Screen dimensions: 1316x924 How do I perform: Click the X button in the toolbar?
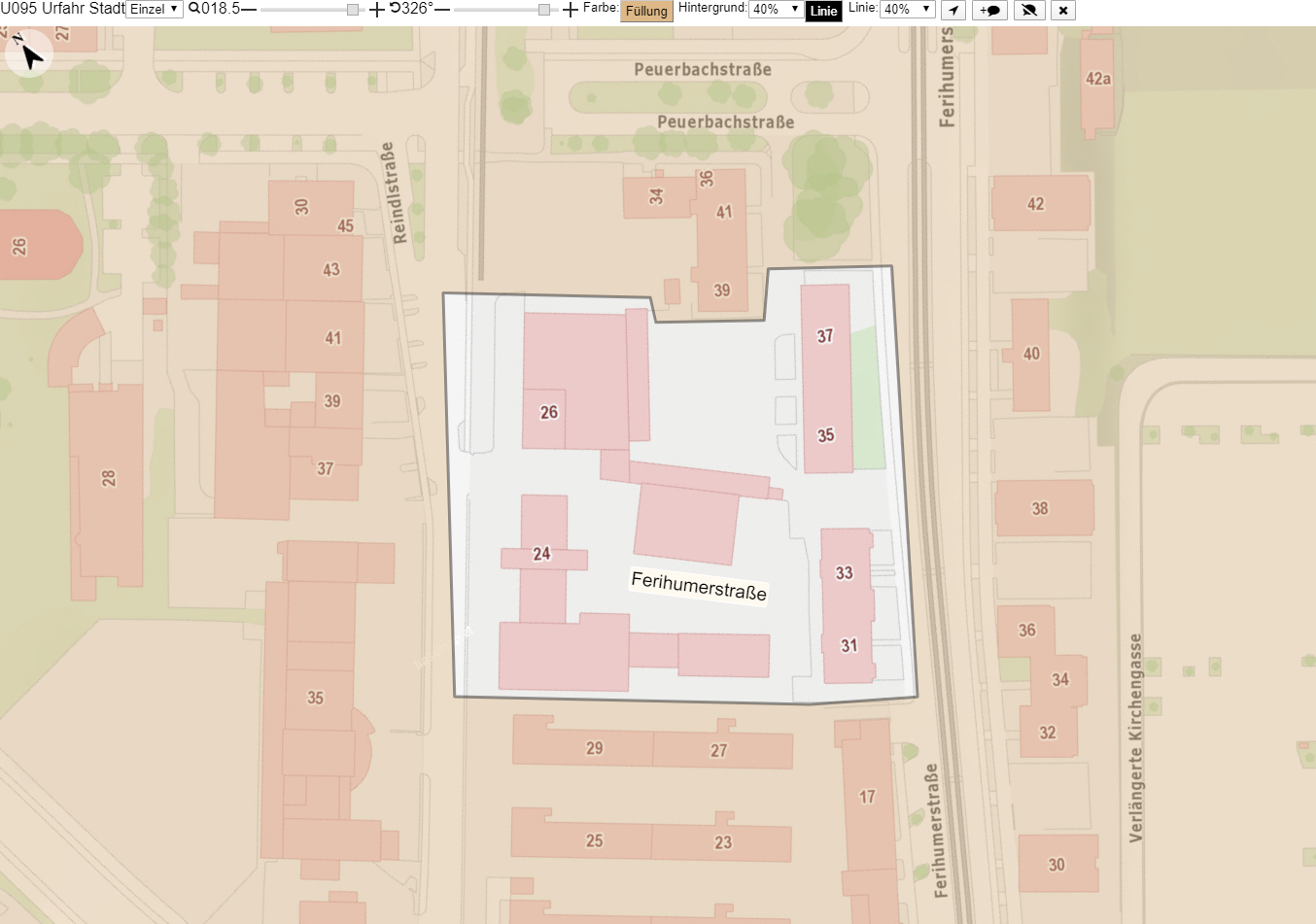tap(1063, 11)
